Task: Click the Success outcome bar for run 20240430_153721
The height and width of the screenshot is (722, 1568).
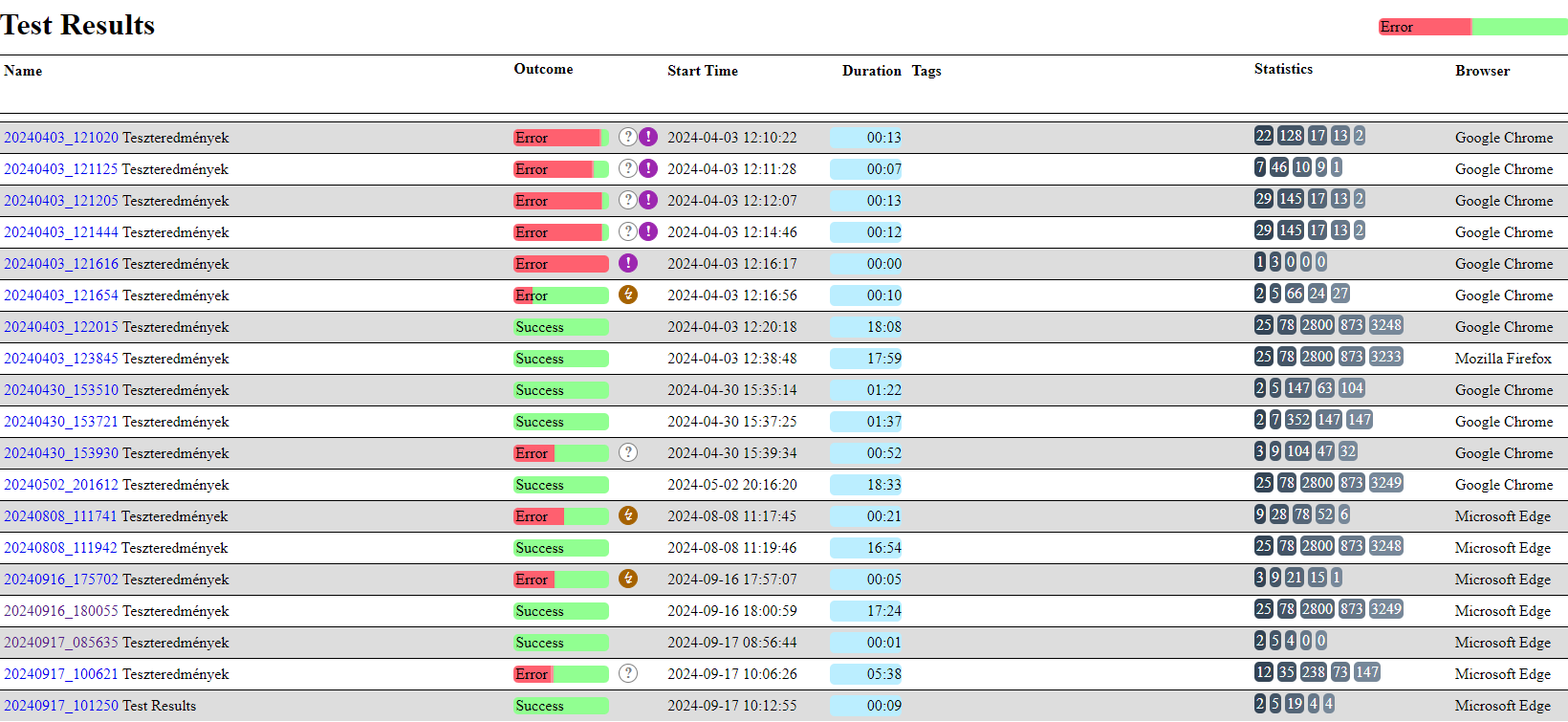Action: [x=561, y=422]
